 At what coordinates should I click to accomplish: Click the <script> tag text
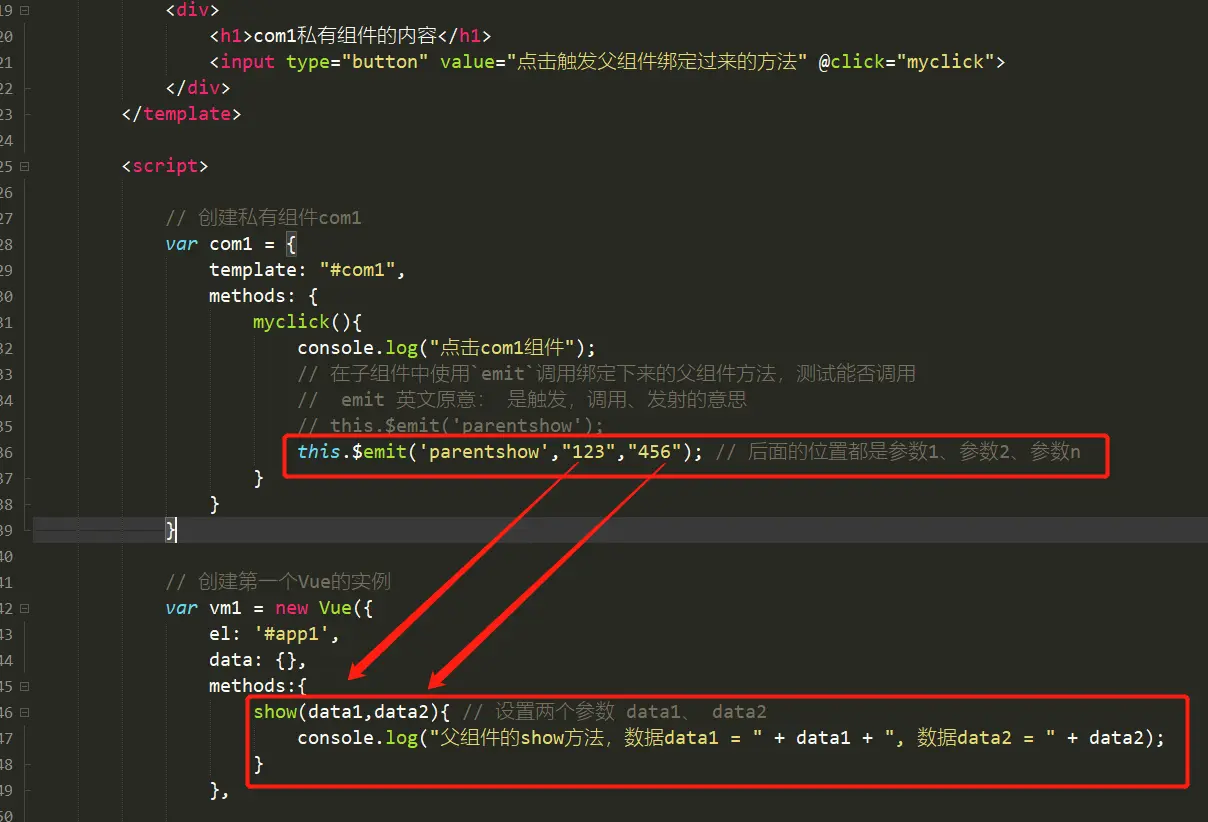(x=165, y=166)
